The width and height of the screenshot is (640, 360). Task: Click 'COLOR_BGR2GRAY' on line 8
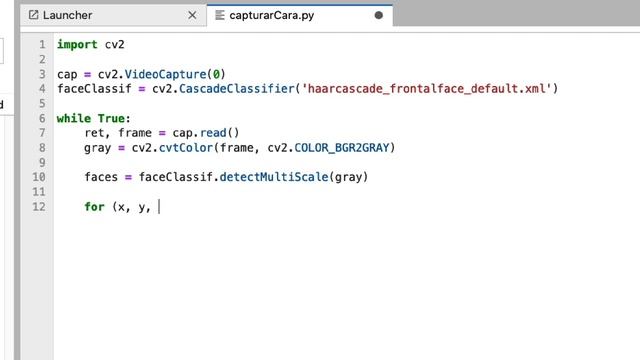click(x=342, y=148)
